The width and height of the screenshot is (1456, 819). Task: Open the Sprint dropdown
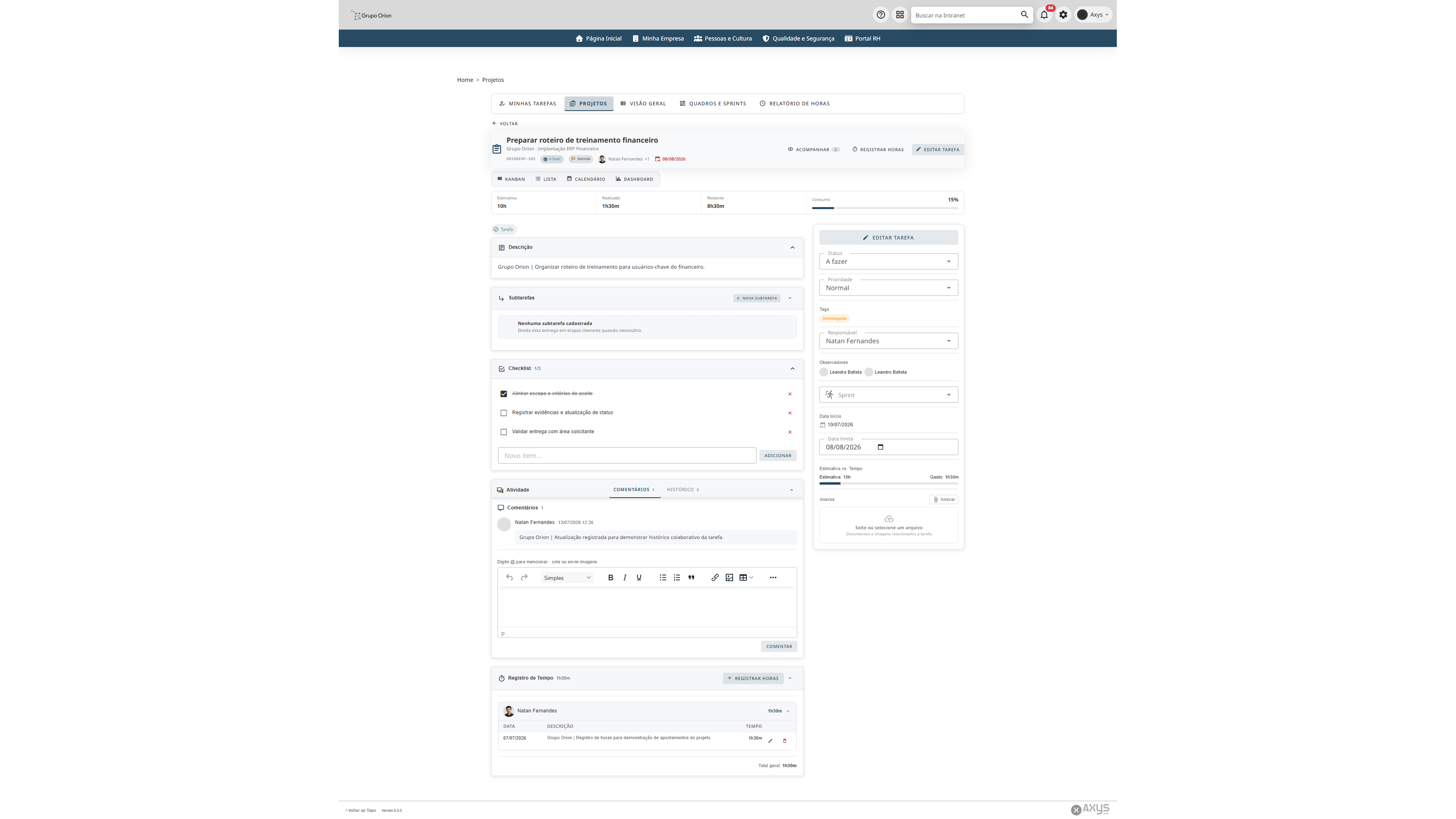pyautogui.click(x=889, y=395)
